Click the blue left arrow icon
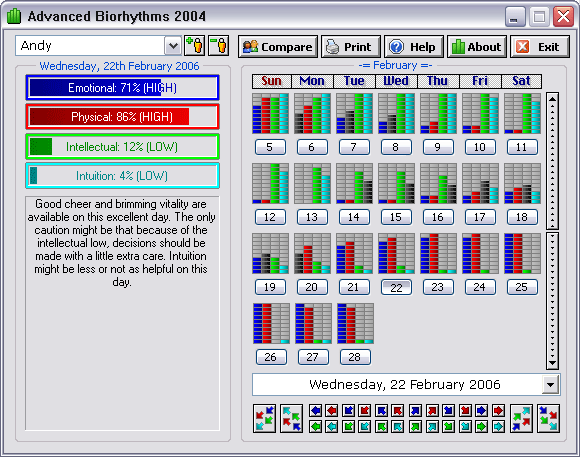Screen dimensions: 580x457 point(316,410)
